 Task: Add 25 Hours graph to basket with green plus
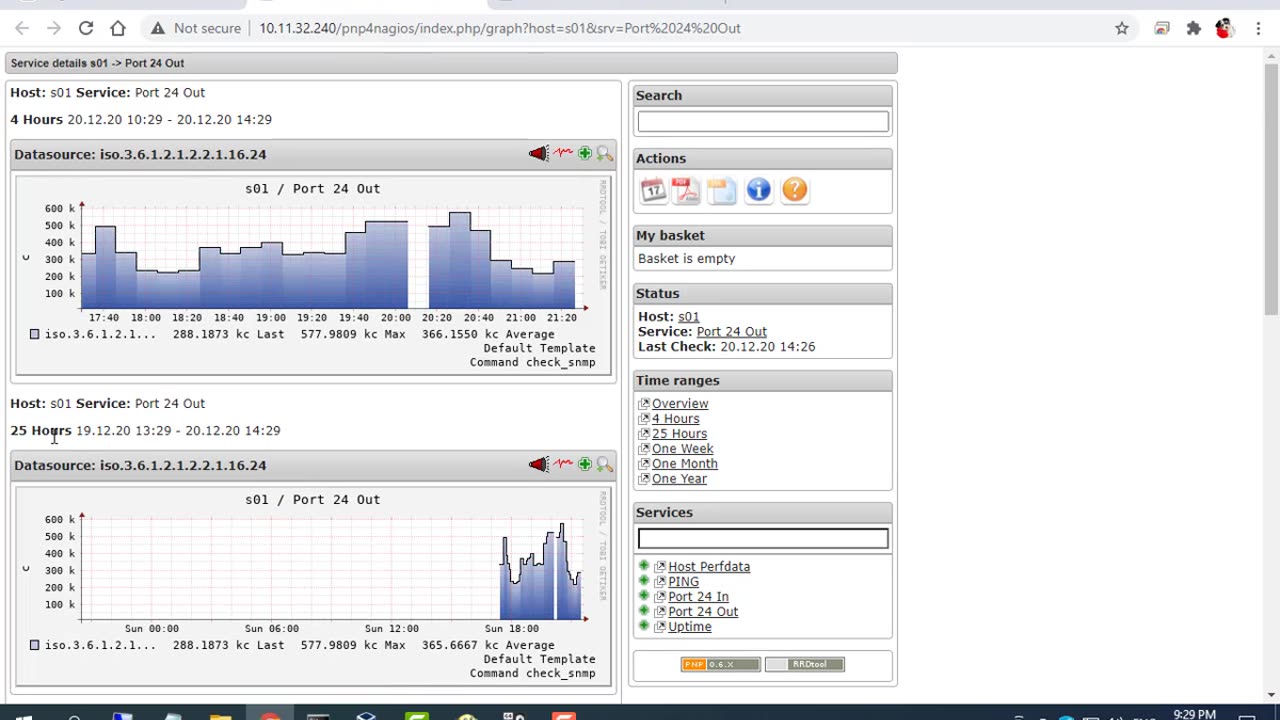pos(585,465)
